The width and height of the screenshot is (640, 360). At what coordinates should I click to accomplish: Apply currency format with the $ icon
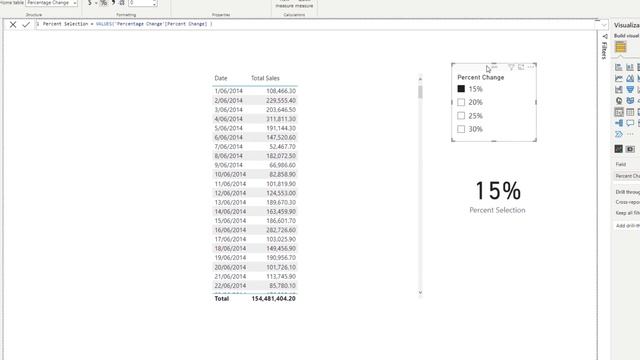point(89,3)
